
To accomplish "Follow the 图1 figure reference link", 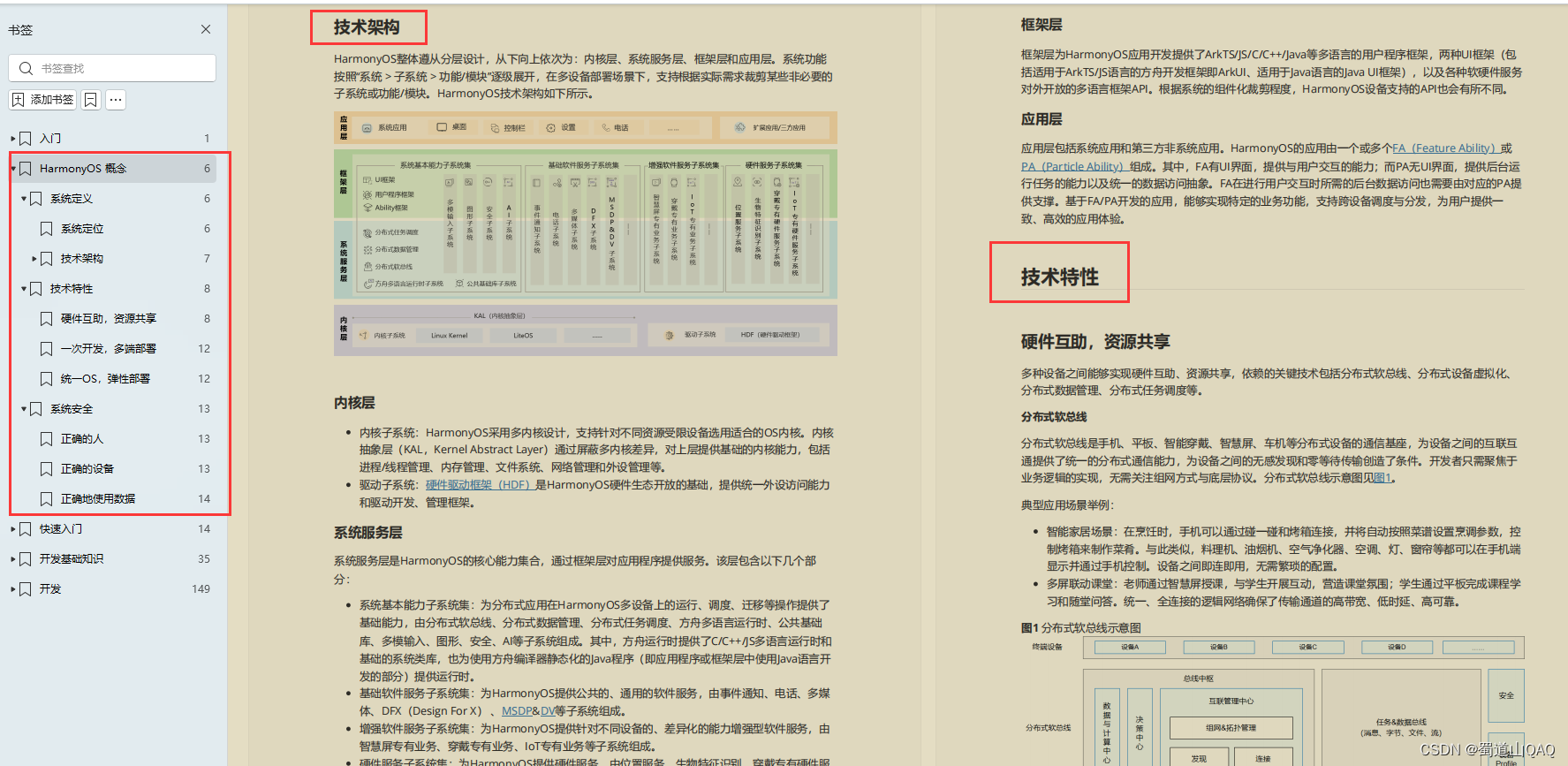I will [x=1382, y=478].
